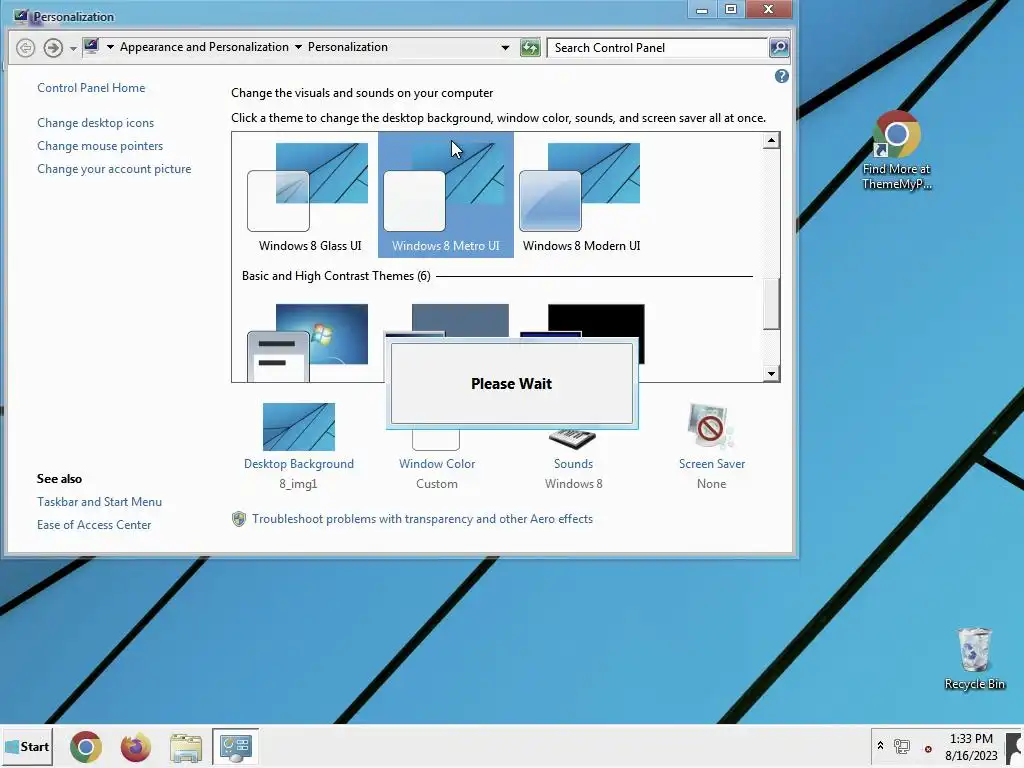Screen dimensions: 1024x768
Task: Click the Refresh button in address bar
Action: coord(530,48)
